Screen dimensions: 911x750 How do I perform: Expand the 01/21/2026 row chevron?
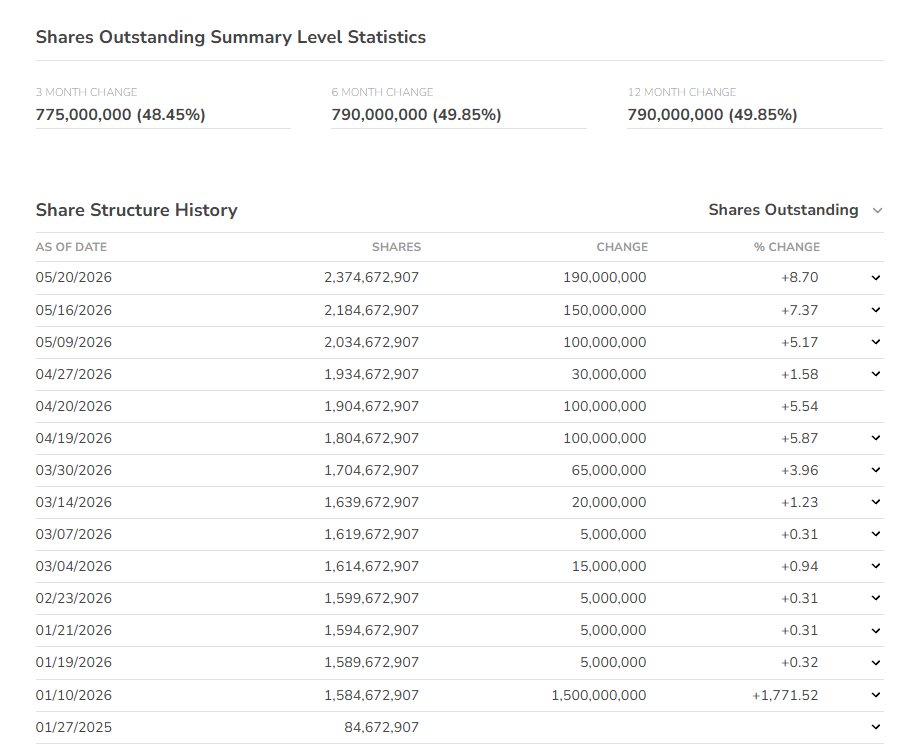pyautogui.click(x=876, y=630)
